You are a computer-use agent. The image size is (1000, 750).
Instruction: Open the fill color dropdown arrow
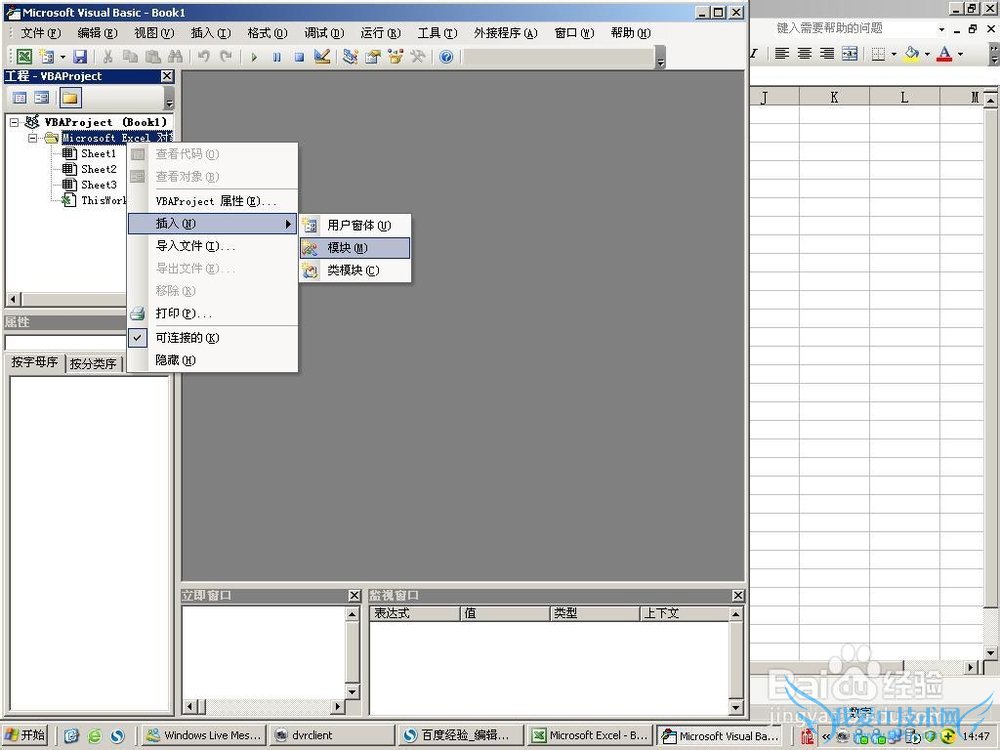pyautogui.click(x=927, y=54)
